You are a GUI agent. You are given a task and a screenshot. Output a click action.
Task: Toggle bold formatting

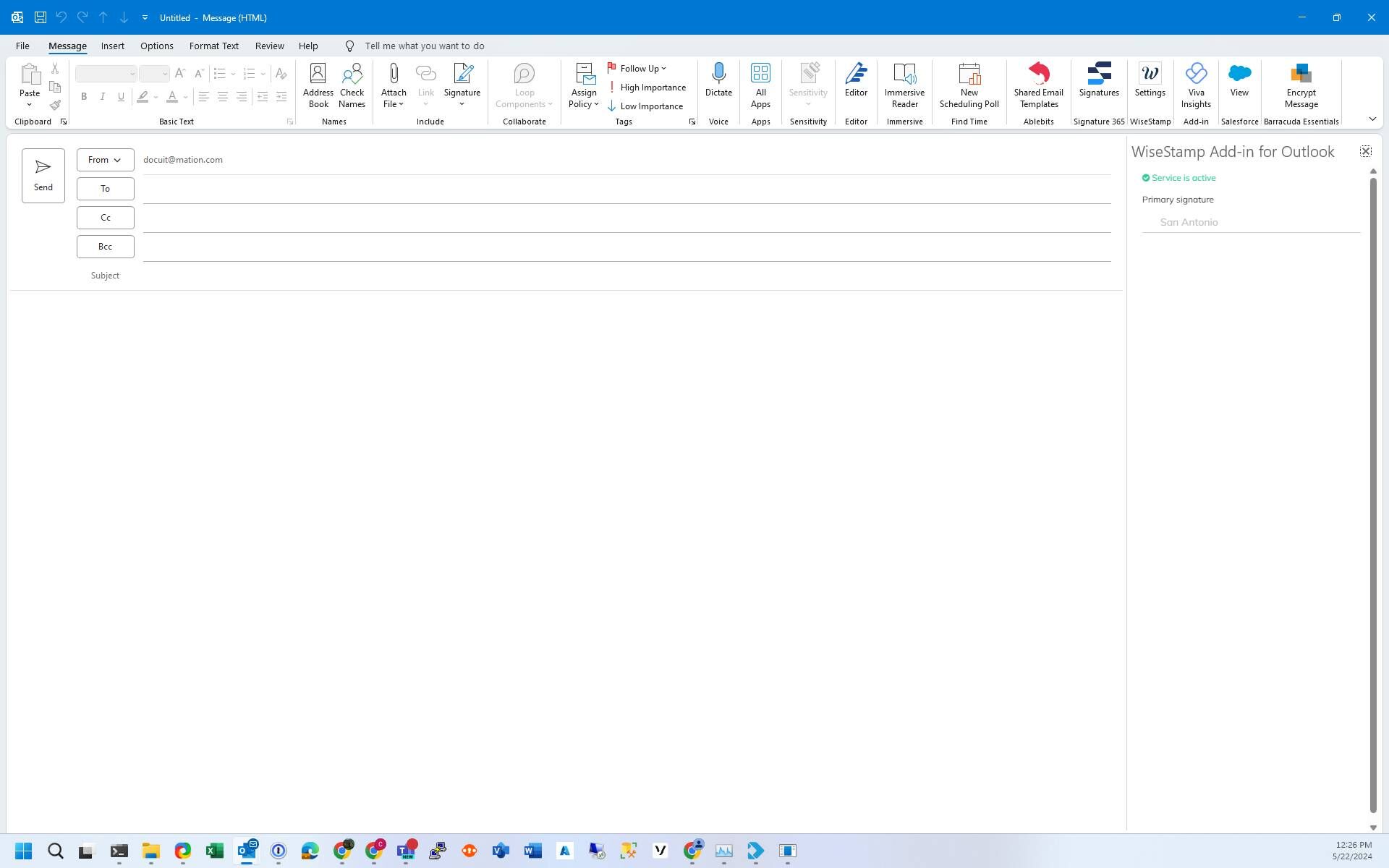[84, 96]
